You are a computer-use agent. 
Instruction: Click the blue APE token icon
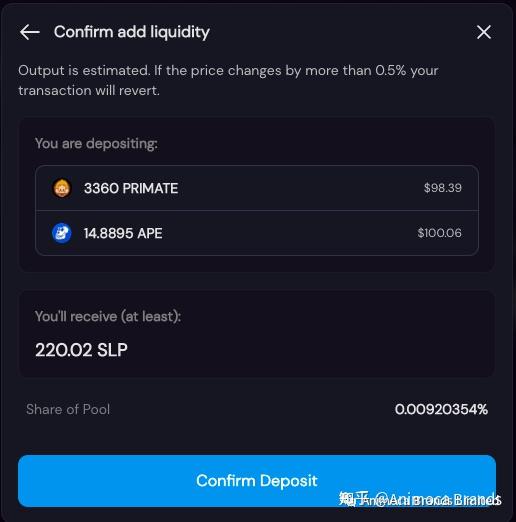pos(62,233)
